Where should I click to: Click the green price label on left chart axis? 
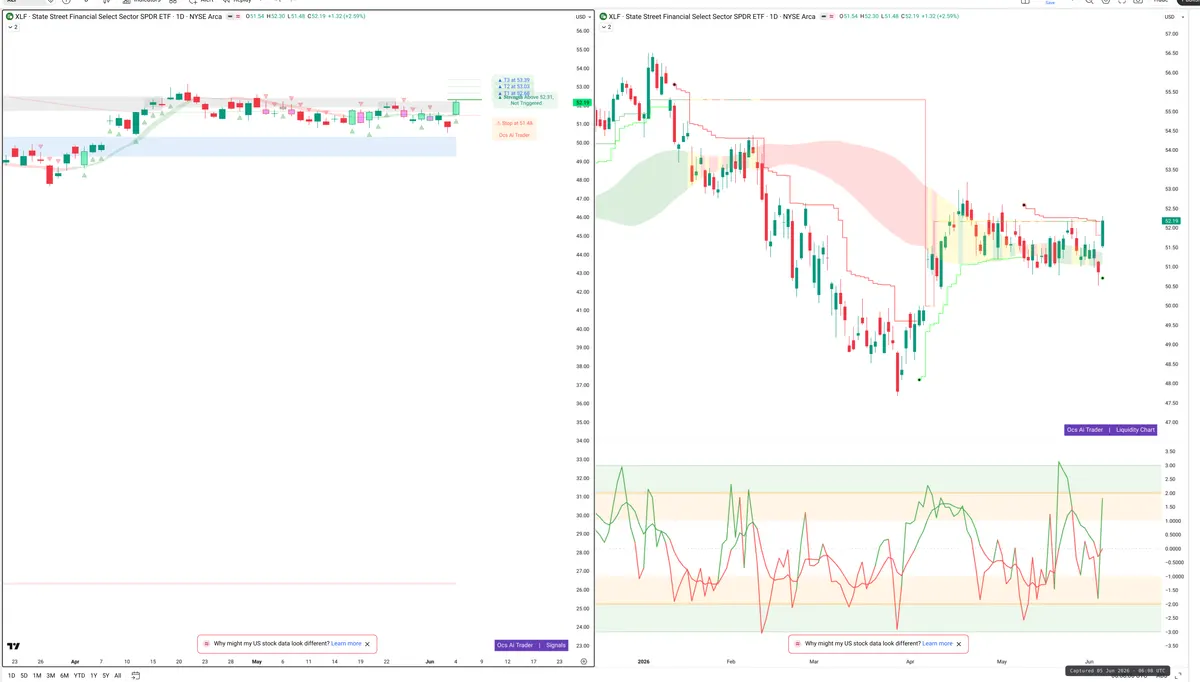[x=581, y=102]
